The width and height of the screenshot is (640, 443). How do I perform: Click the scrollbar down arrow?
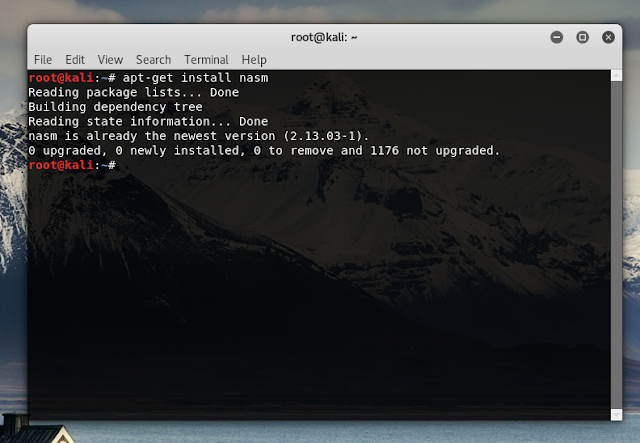pos(616,414)
